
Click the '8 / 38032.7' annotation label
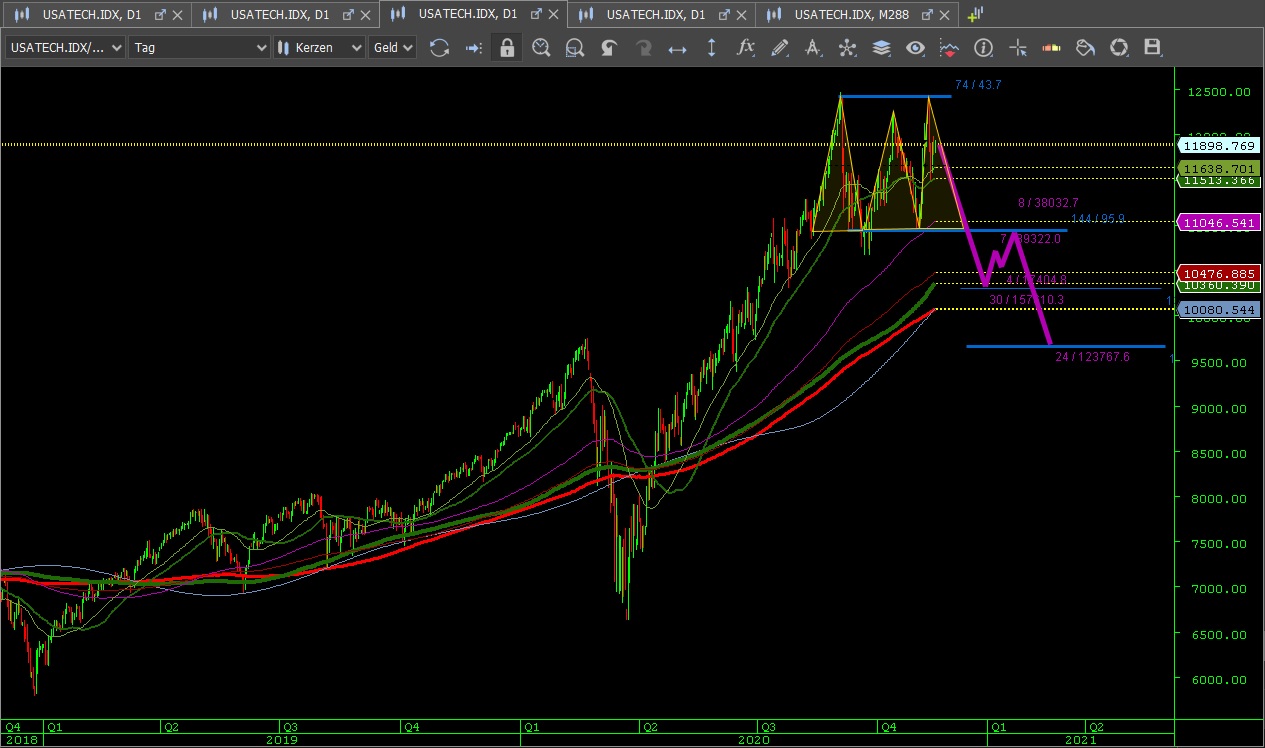pyautogui.click(x=1049, y=202)
